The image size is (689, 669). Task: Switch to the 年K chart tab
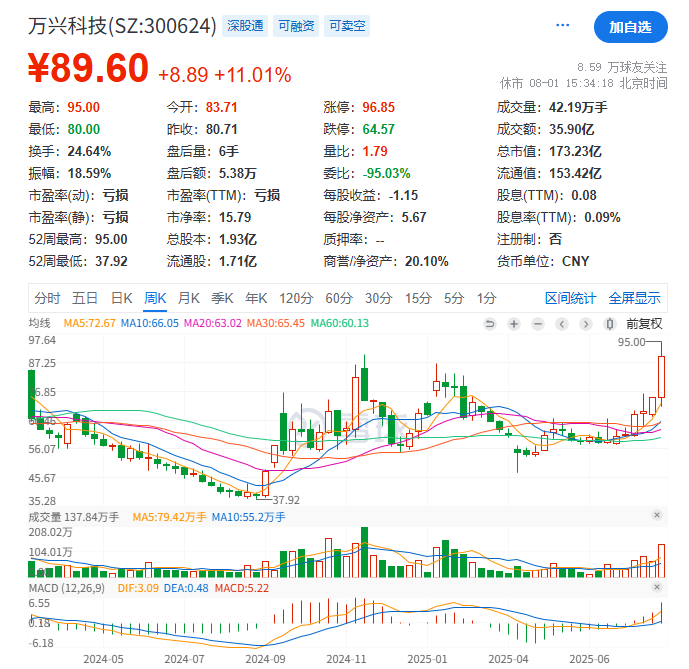[256, 298]
